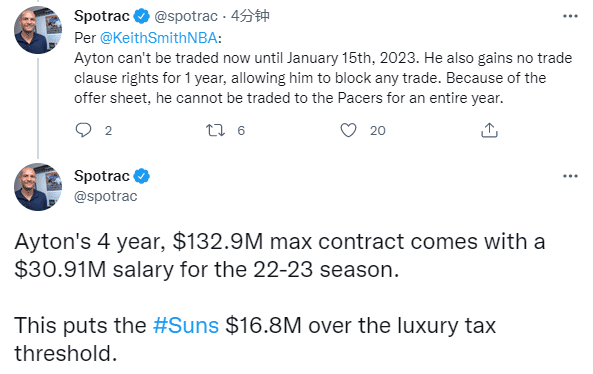
Task: Open the share icon on first tweet
Action: point(489,130)
